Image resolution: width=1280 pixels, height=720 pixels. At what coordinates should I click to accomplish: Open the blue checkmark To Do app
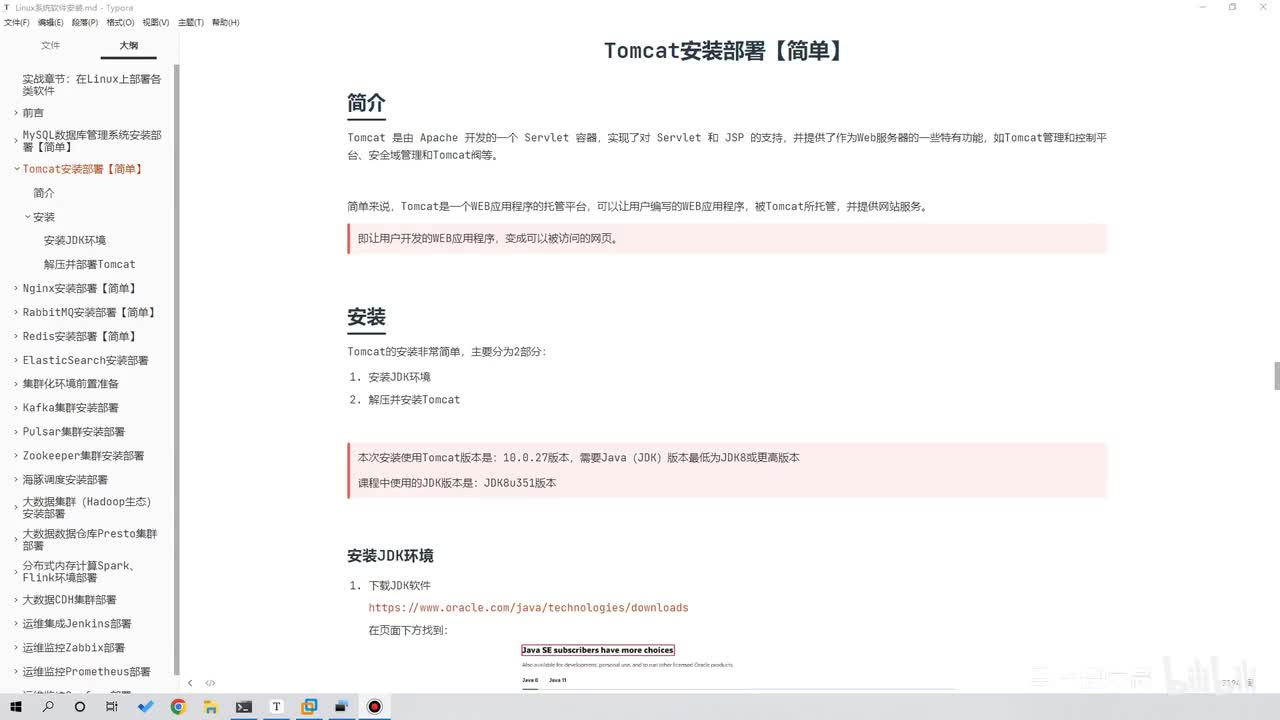click(x=146, y=706)
